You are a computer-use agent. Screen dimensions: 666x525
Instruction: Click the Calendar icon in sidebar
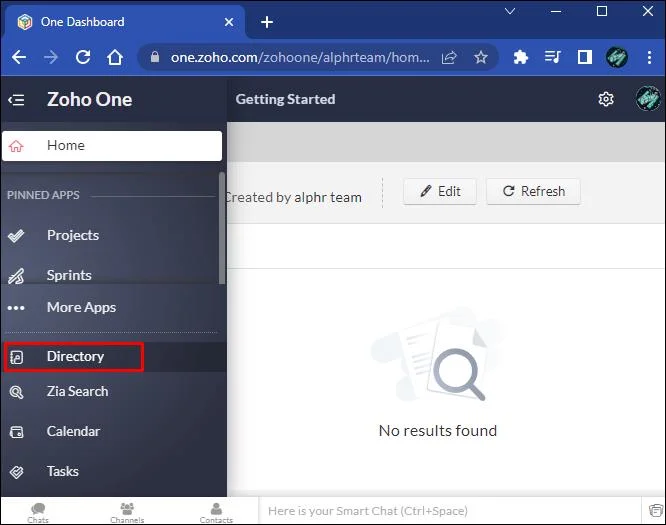point(17,432)
